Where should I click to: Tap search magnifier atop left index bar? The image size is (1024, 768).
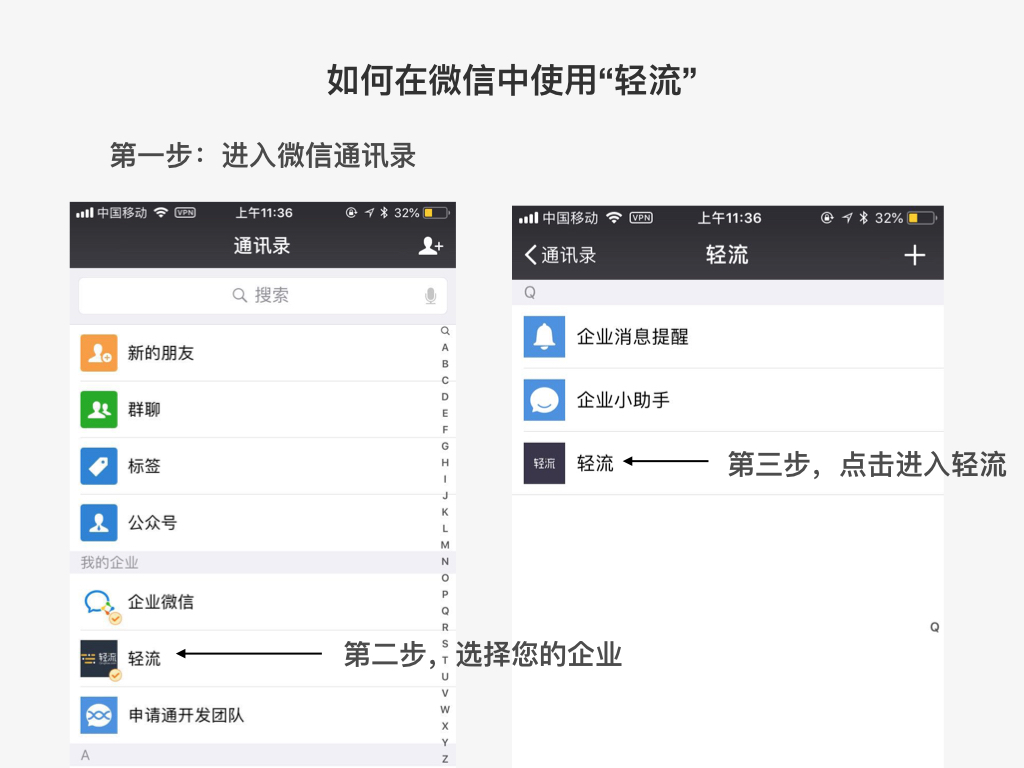click(445, 331)
